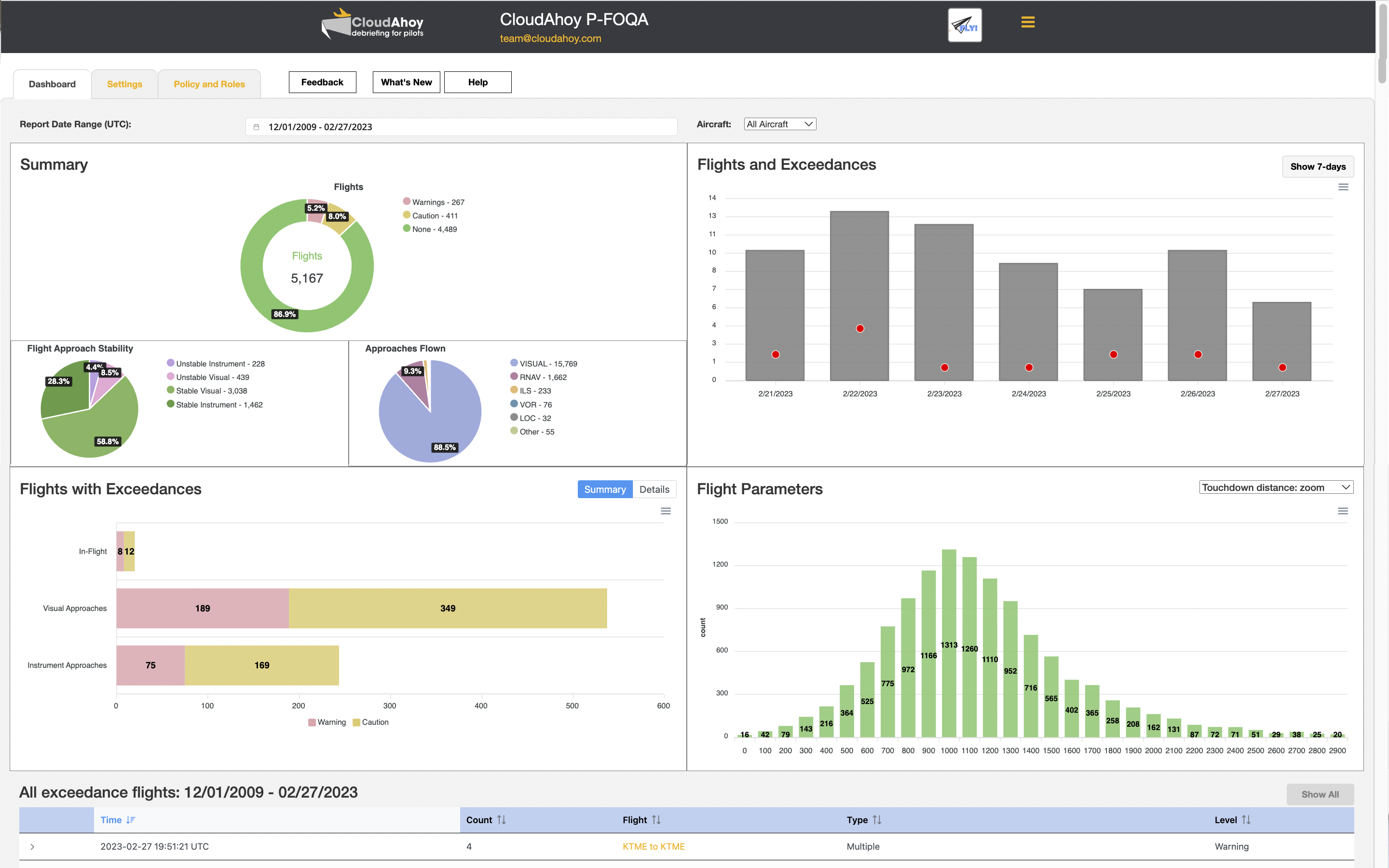Expand the 2023-02-27 19:51:21 exceedance row
The height and width of the screenshot is (868, 1389).
32,847
